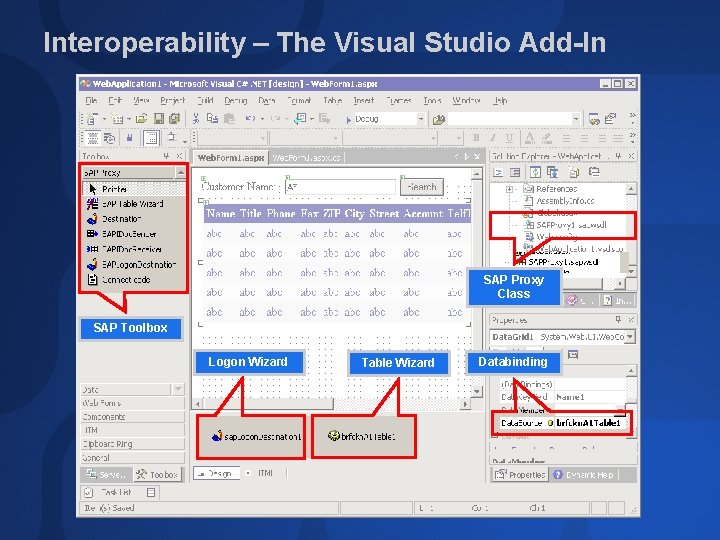Open the Web Forms toolbox section

click(132, 403)
